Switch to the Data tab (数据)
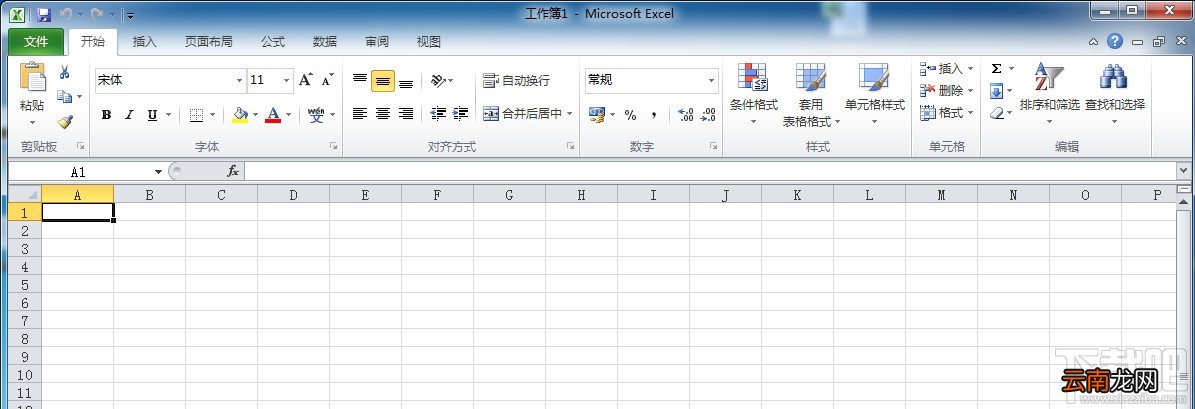Image resolution: width=1195 pixels, height=409 pixels. tap(325, 42)
